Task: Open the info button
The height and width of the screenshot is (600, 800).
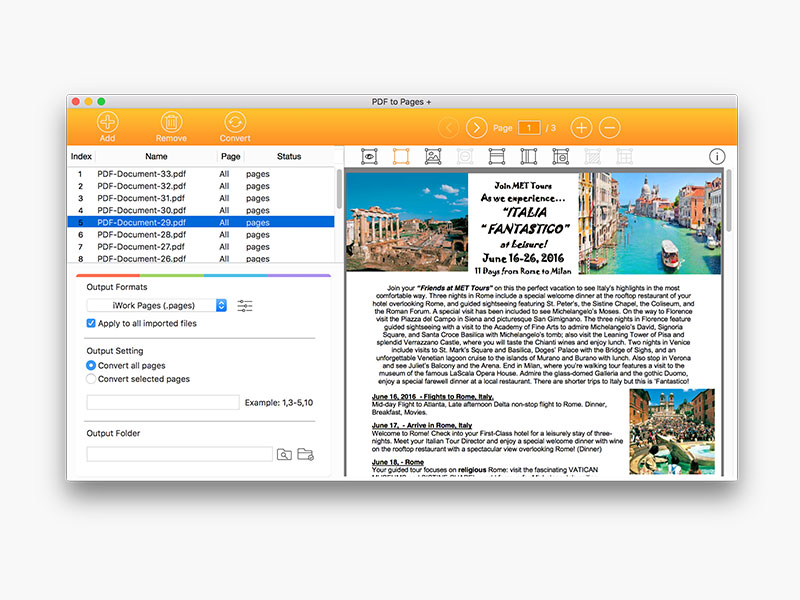Action: point(717,157)
